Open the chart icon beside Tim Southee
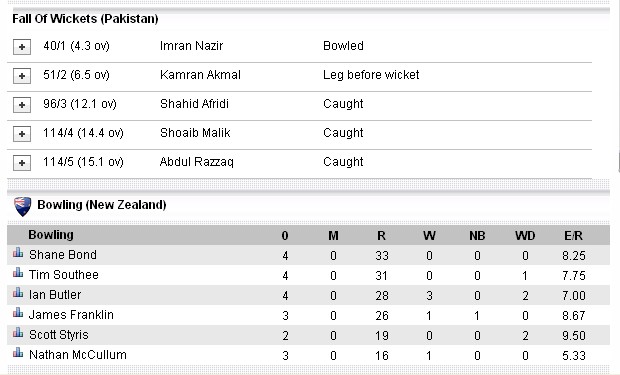Image resolution: width=620 pixels, height=375 pixels. pos(18,272)
